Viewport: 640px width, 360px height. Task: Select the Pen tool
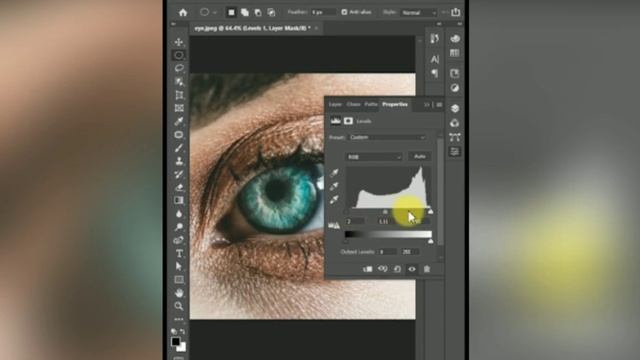pos(179,240)
